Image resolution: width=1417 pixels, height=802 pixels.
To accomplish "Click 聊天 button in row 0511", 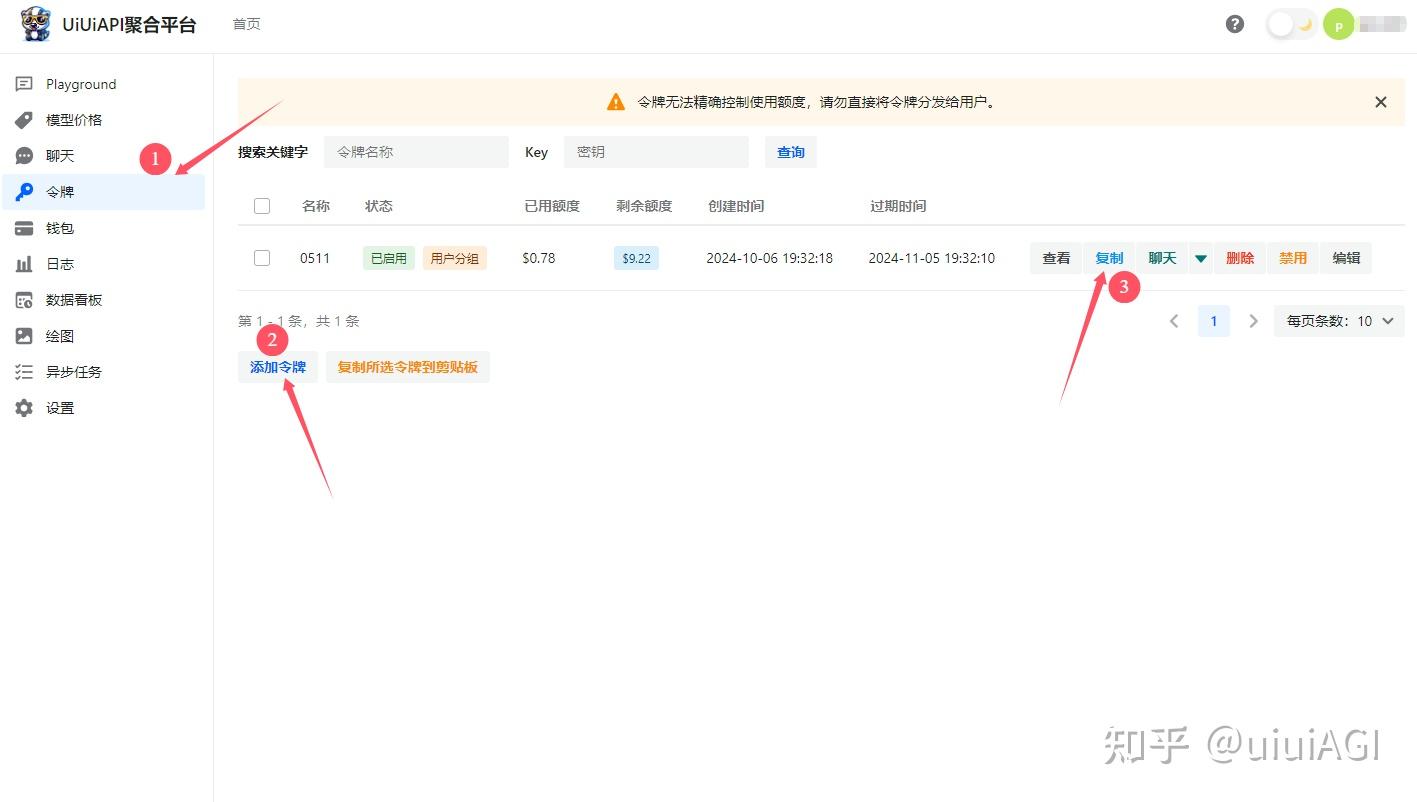I will 1162,258.
